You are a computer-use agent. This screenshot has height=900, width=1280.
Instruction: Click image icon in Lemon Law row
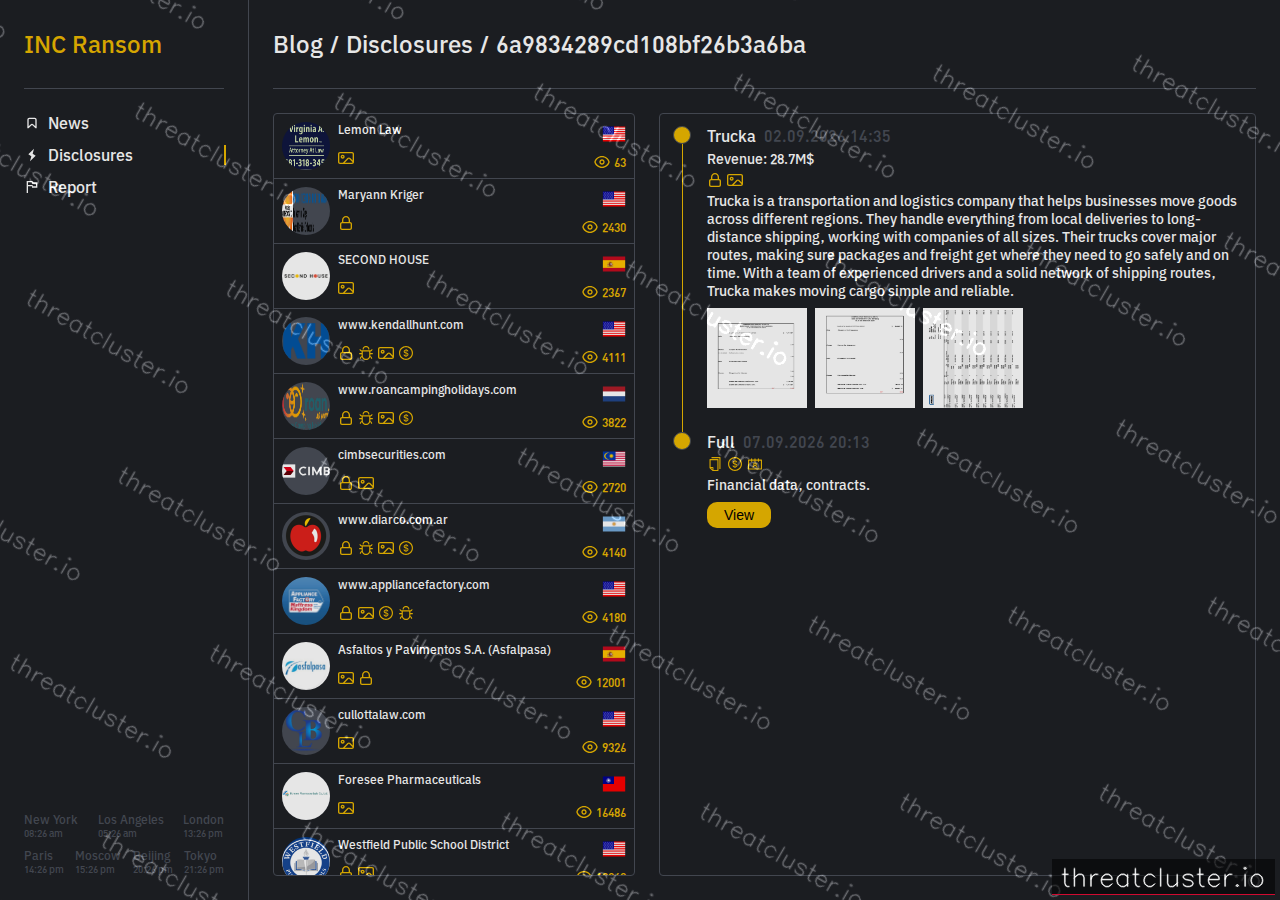click(346, 158)
